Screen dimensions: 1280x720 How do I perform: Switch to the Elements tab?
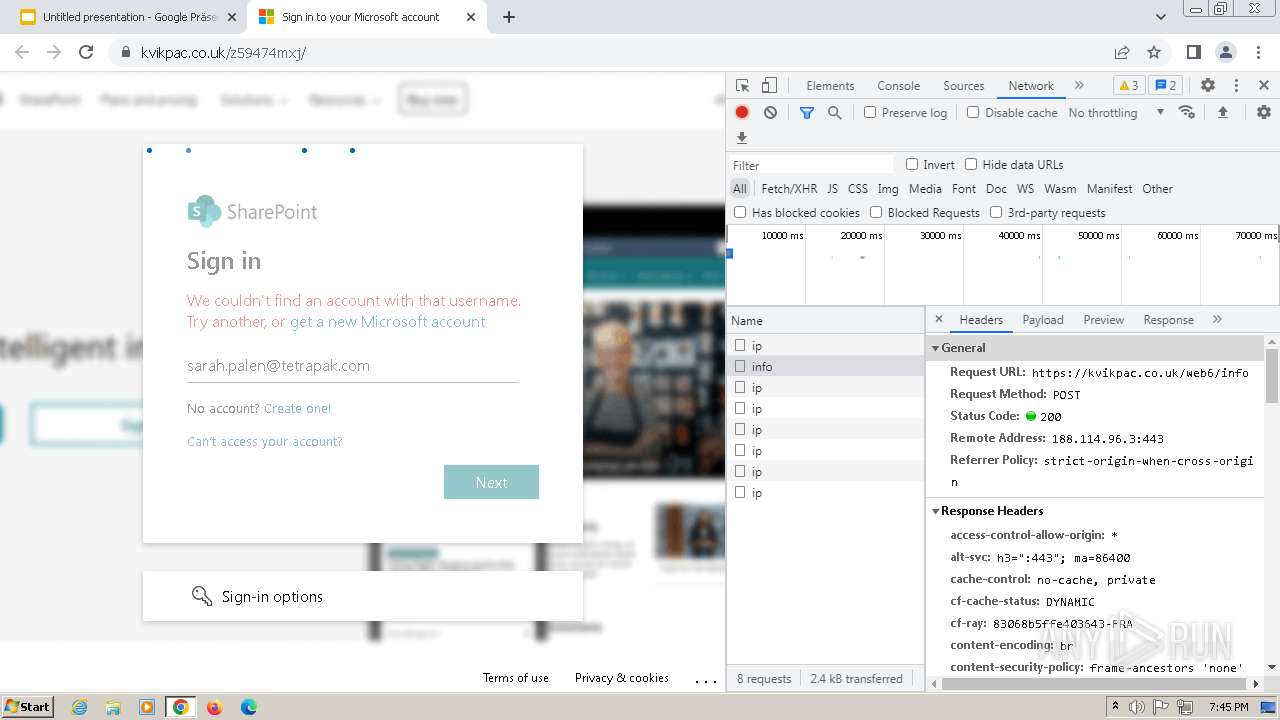[830, 86]
